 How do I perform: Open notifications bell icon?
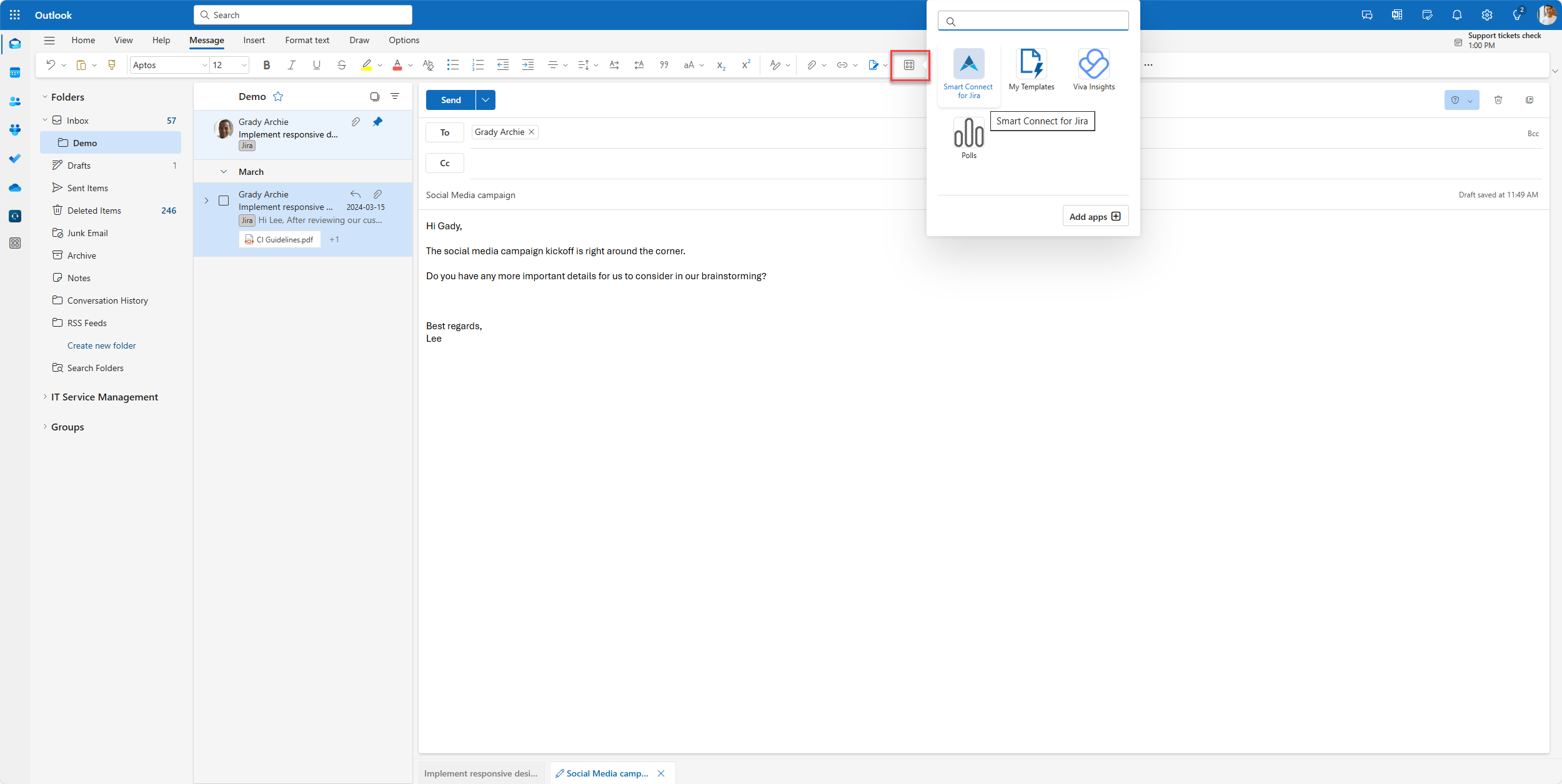(x=1457, y=15)
